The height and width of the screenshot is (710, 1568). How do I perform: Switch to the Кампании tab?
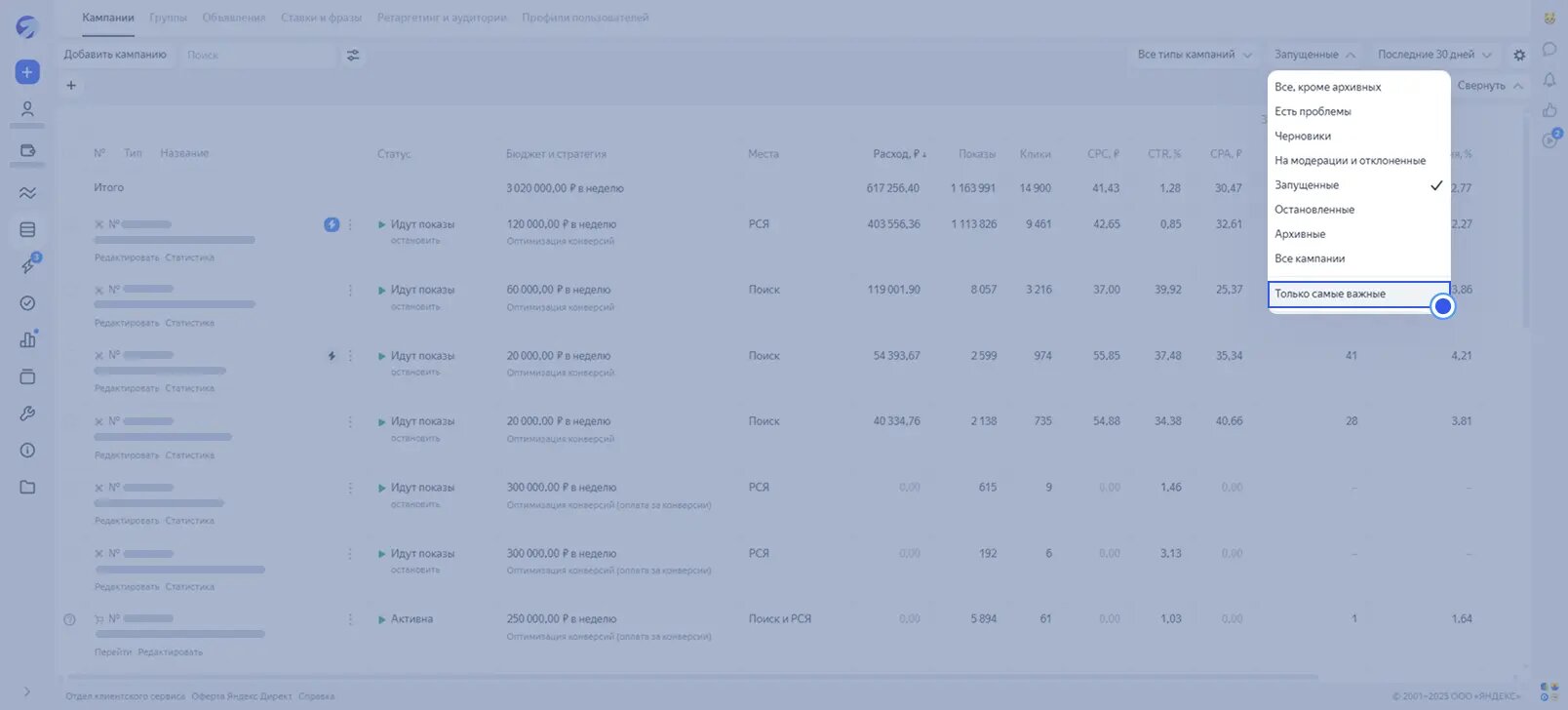[108, 18]
